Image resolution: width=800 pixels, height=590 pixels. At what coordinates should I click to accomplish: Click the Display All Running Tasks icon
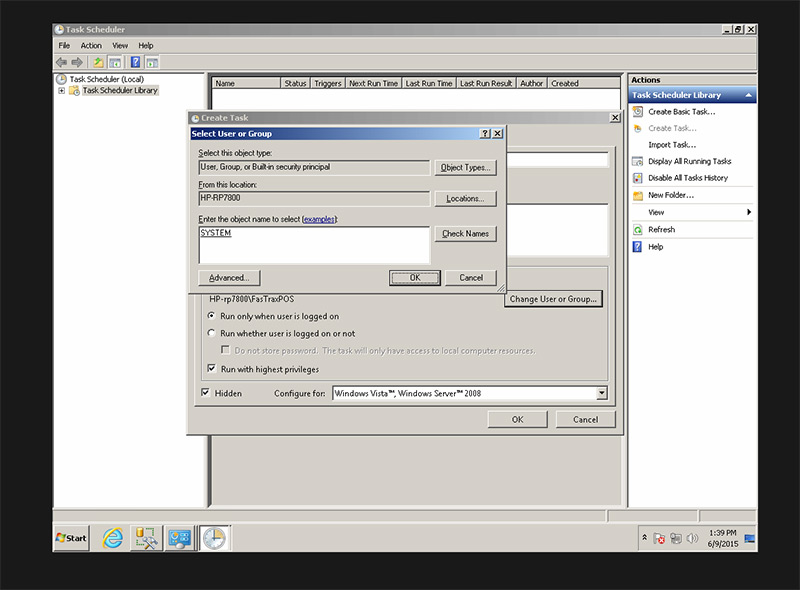pyautogui.click(x=638, y=161)
